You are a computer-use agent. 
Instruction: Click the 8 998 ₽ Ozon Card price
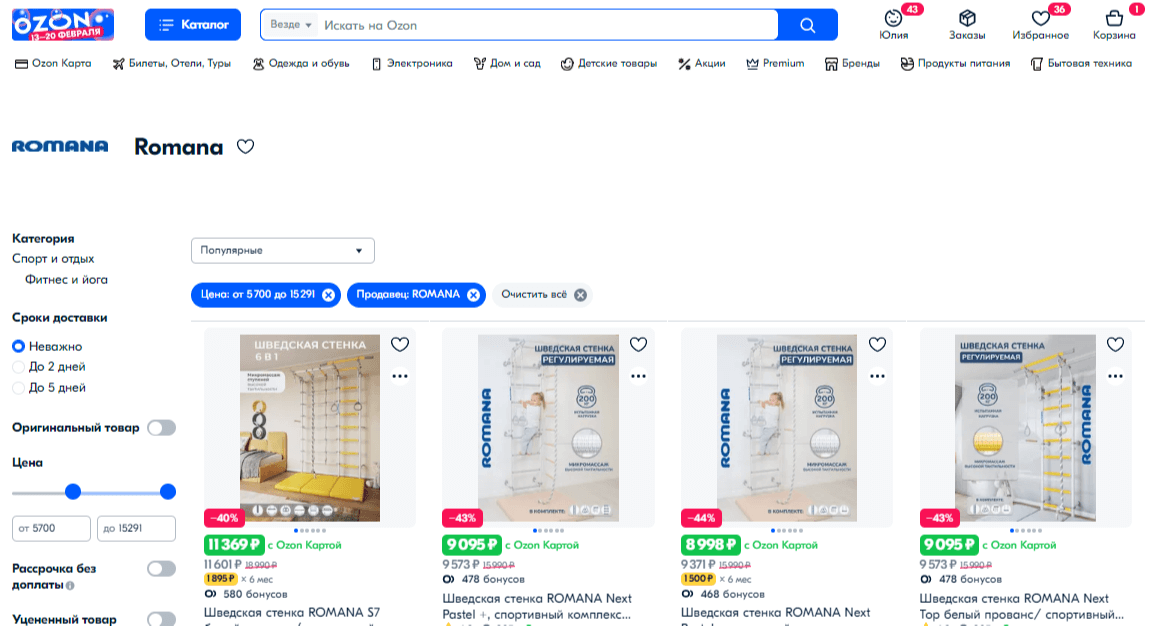click(x=710, y=545)
